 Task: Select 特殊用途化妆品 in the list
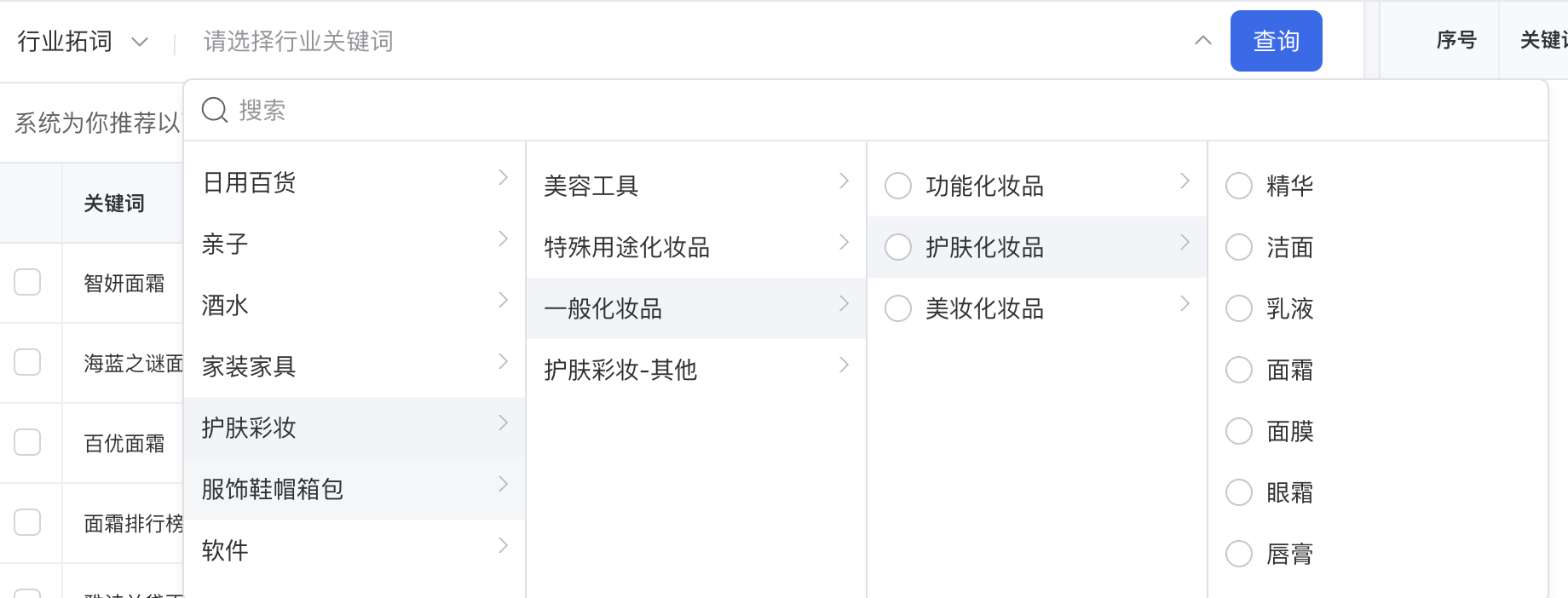click(627, 247)
